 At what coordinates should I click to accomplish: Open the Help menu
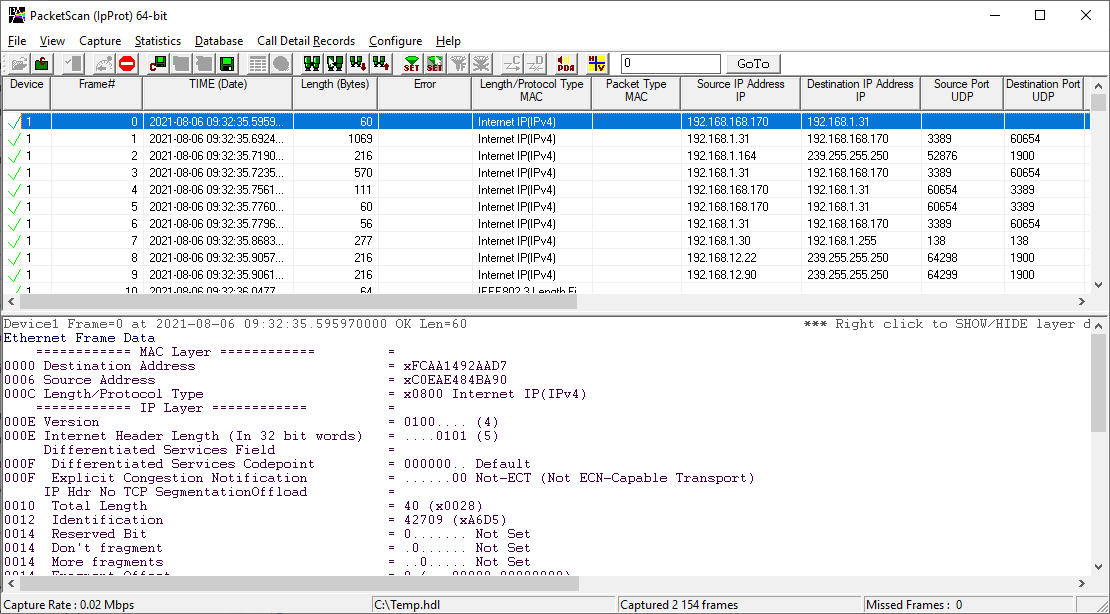tap(448, 41)
